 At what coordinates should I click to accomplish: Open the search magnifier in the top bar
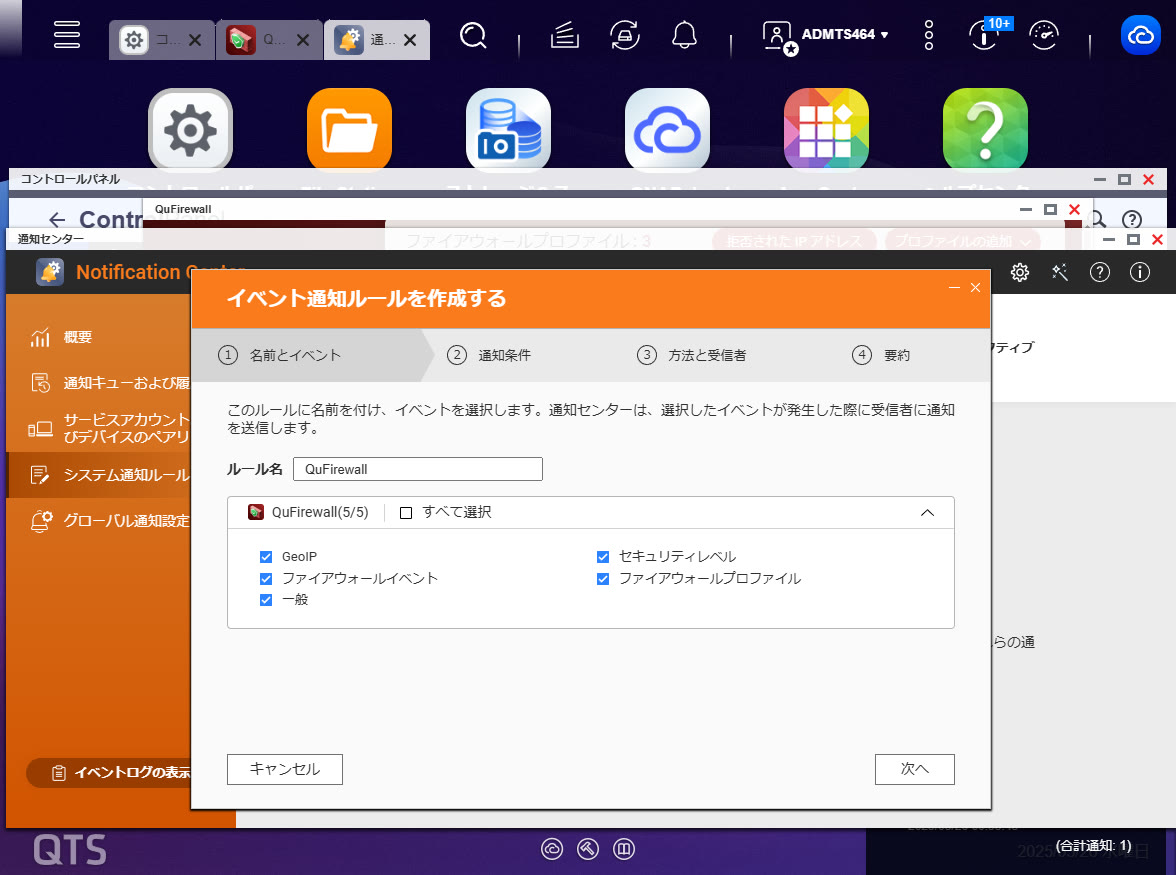pos(473,34)
